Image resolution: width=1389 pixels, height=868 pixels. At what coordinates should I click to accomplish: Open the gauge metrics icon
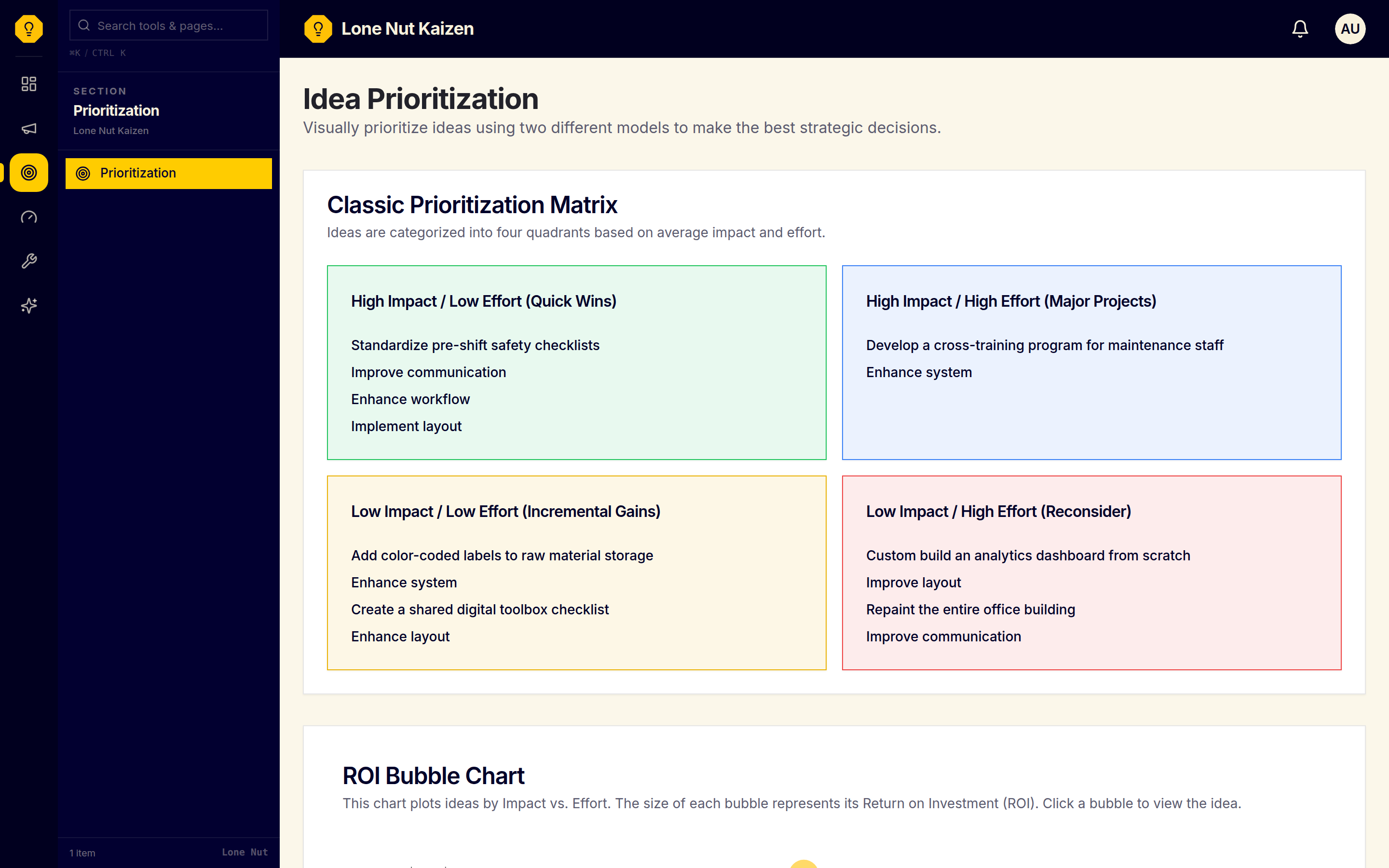pyautogui.click(x=29, y=217)
